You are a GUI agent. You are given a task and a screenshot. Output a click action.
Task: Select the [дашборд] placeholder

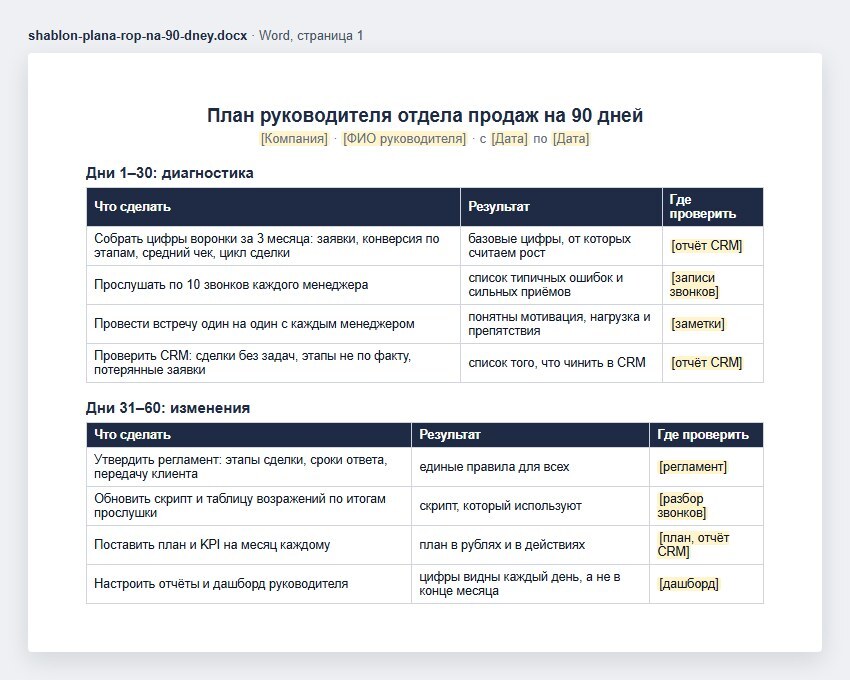tap(688, 584)
